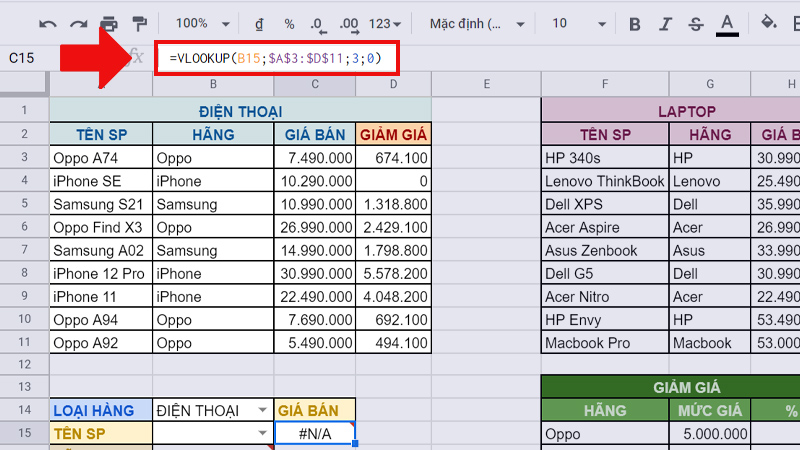Click the Undo arrow icon

click(x=48, y=23)
